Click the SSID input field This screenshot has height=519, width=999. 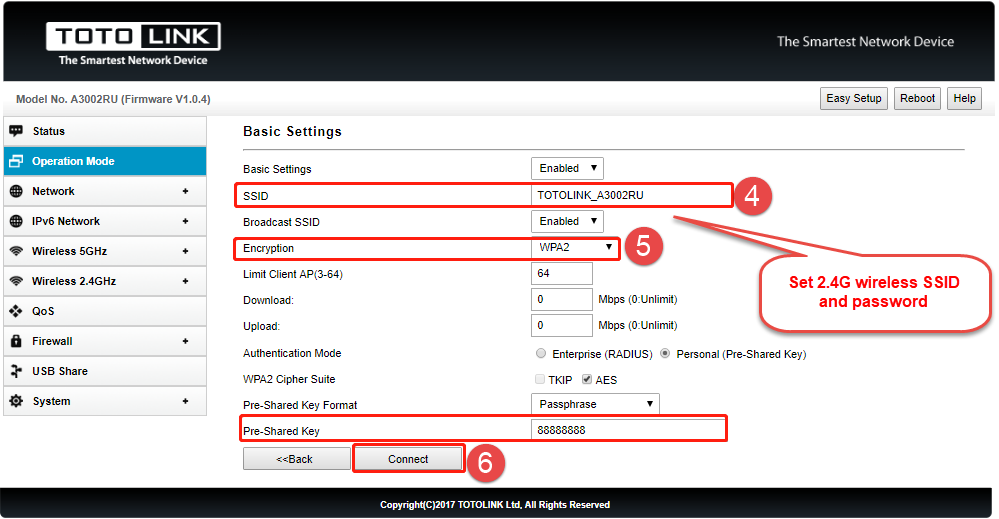tap(631, 195)
